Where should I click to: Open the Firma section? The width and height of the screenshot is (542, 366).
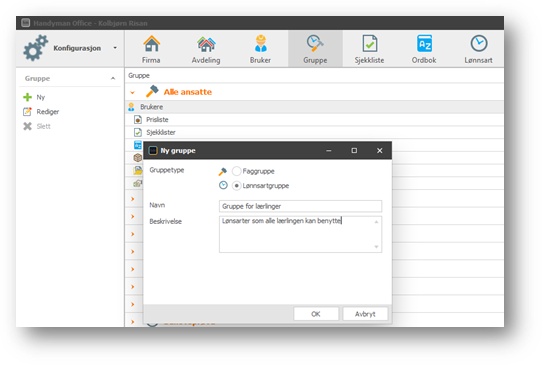[151, 49]
